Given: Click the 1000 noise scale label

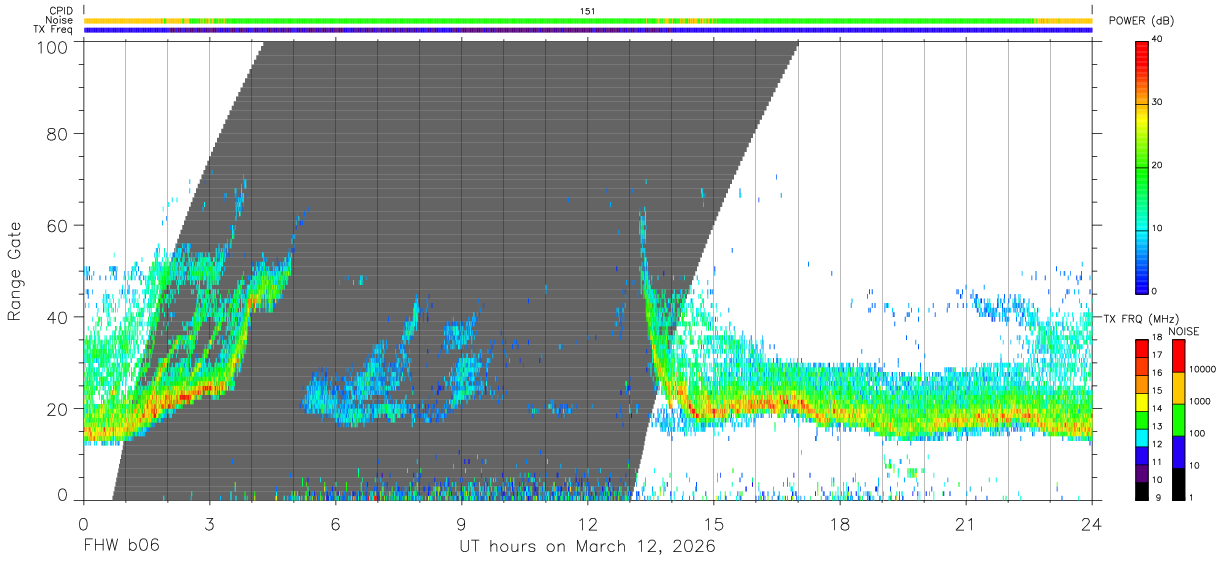Looking at the screenshot, I should (x=1199, y=401).
